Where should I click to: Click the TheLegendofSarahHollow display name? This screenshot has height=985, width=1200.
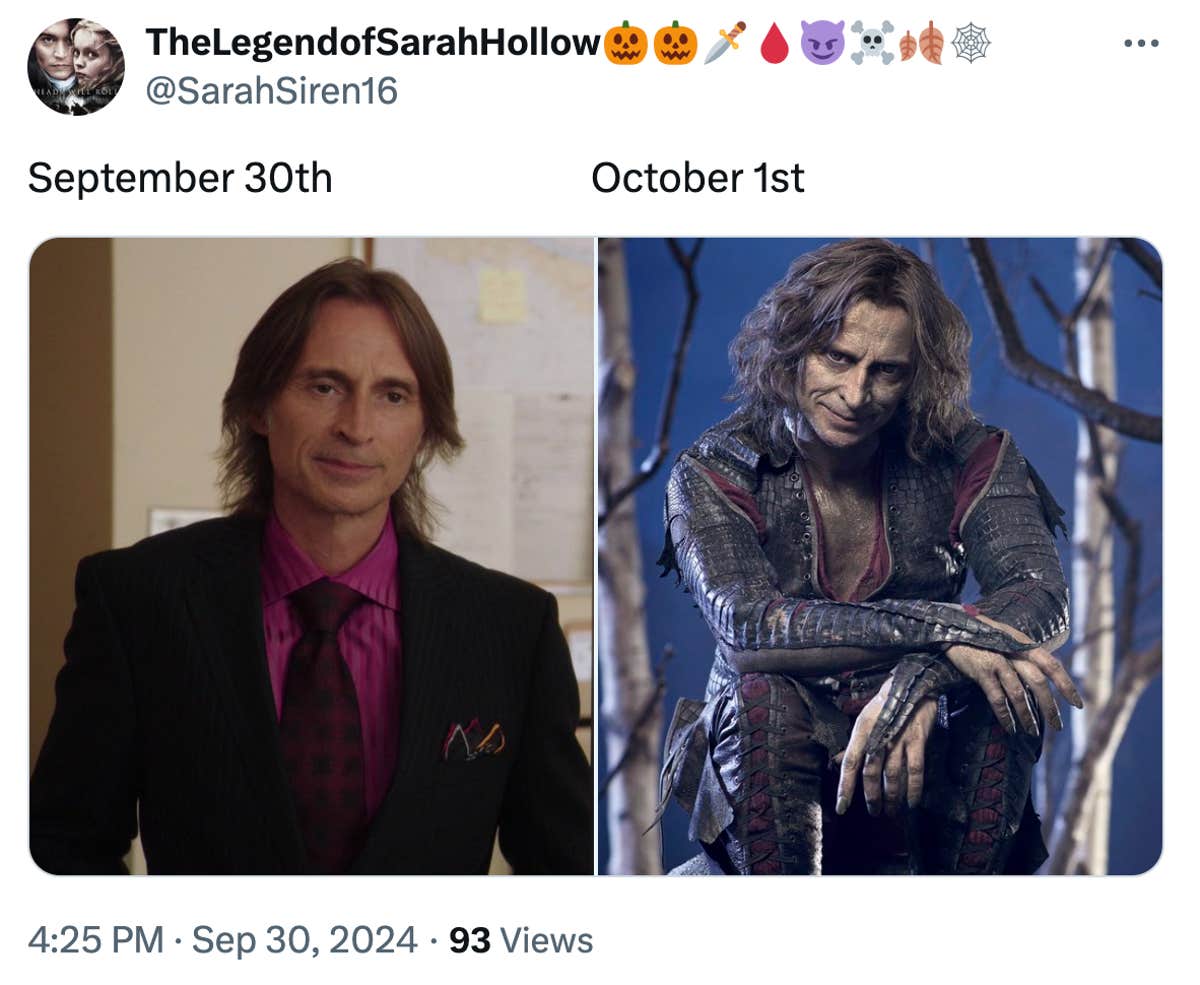[375, 38]
